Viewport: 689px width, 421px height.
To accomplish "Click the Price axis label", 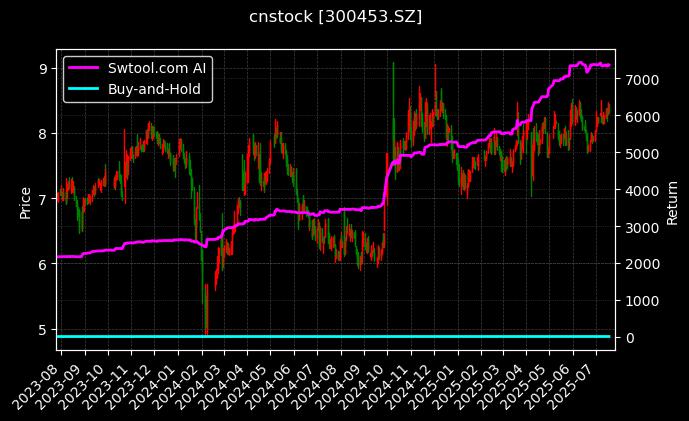I will coord(26,200).
